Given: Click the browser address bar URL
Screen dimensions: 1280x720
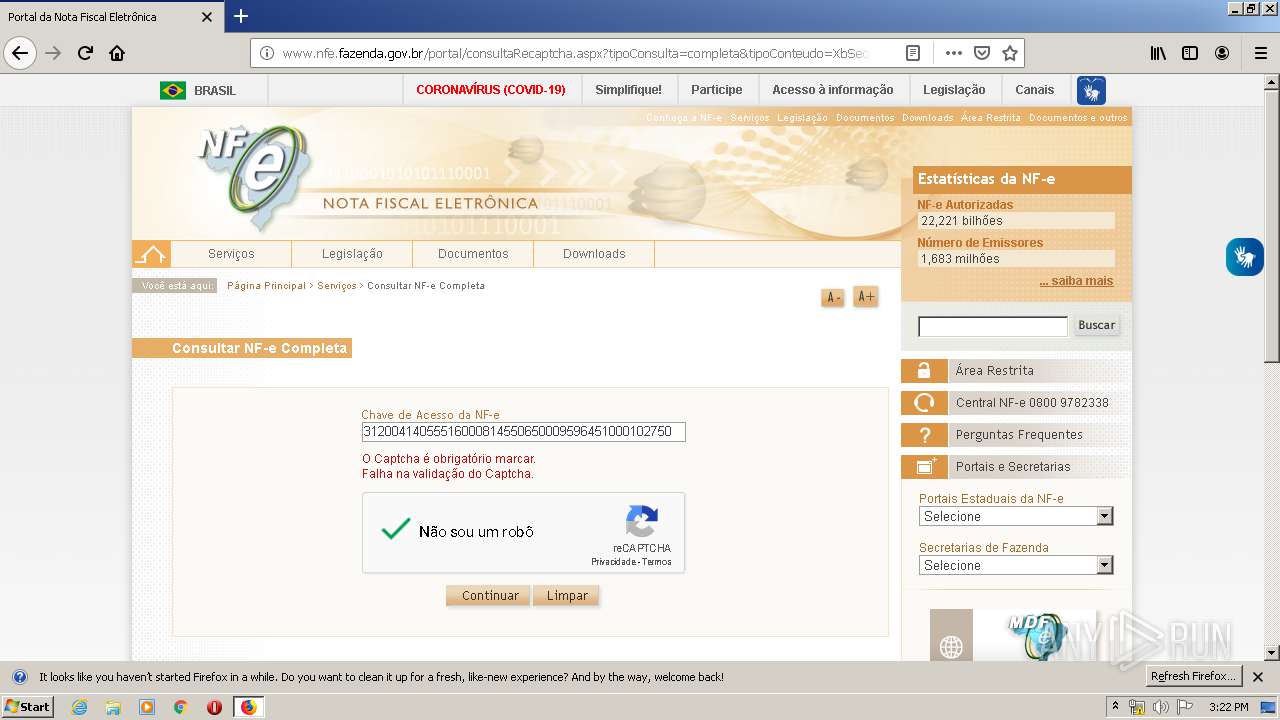Looking at the screenshot, I should tap(575, 53).
